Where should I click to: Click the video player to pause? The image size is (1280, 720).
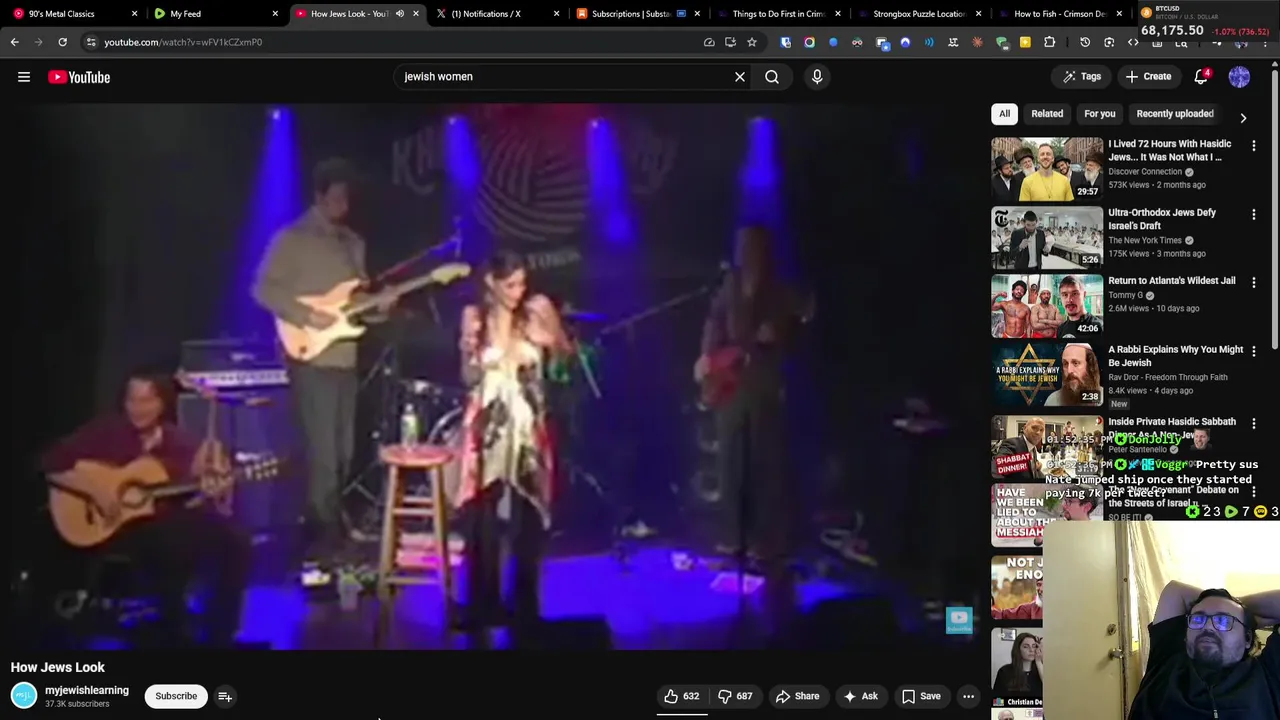pyautogui.click(x=490, y=375)
